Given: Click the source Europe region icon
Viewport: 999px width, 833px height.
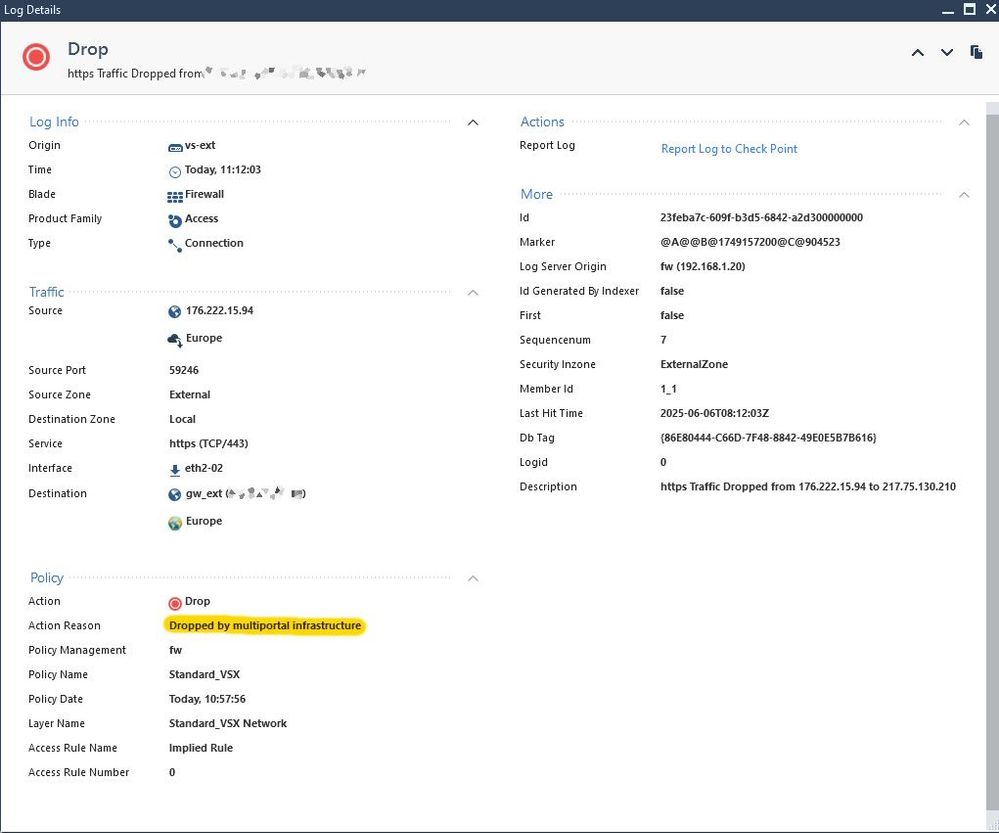Looking at the screenshot, I should [175, 340].
